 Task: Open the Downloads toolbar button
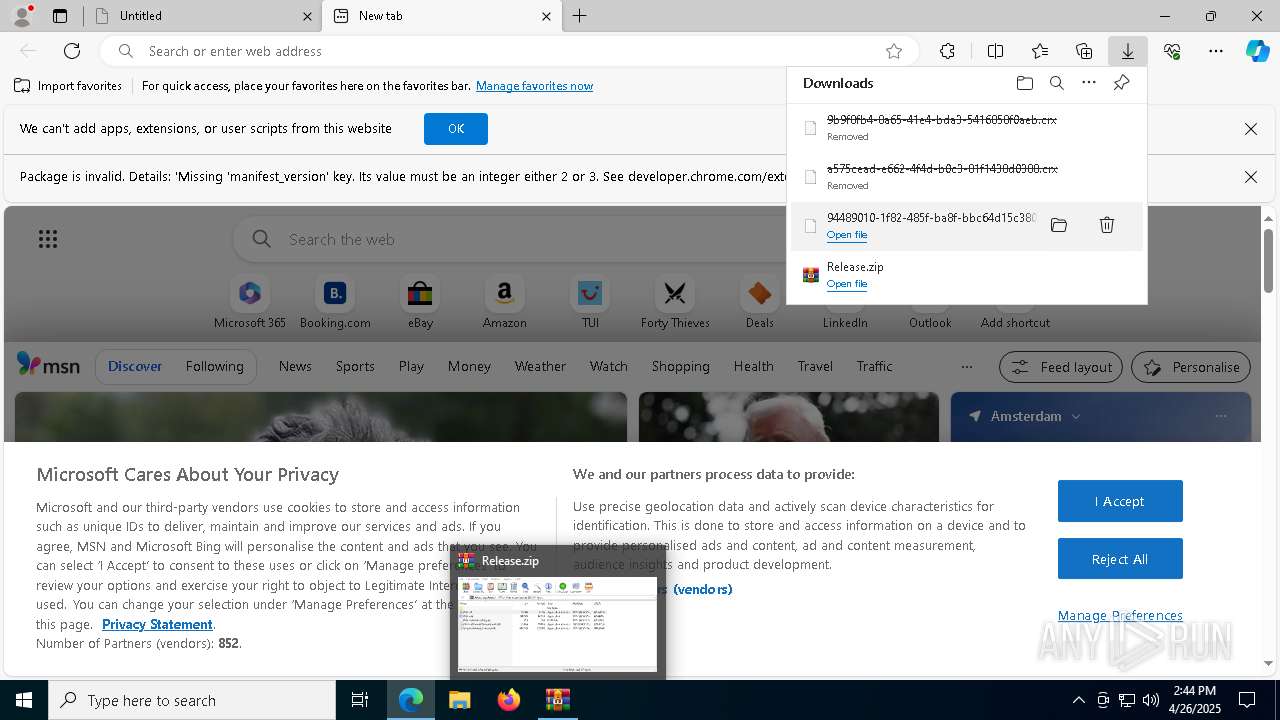click(1127, 51)
